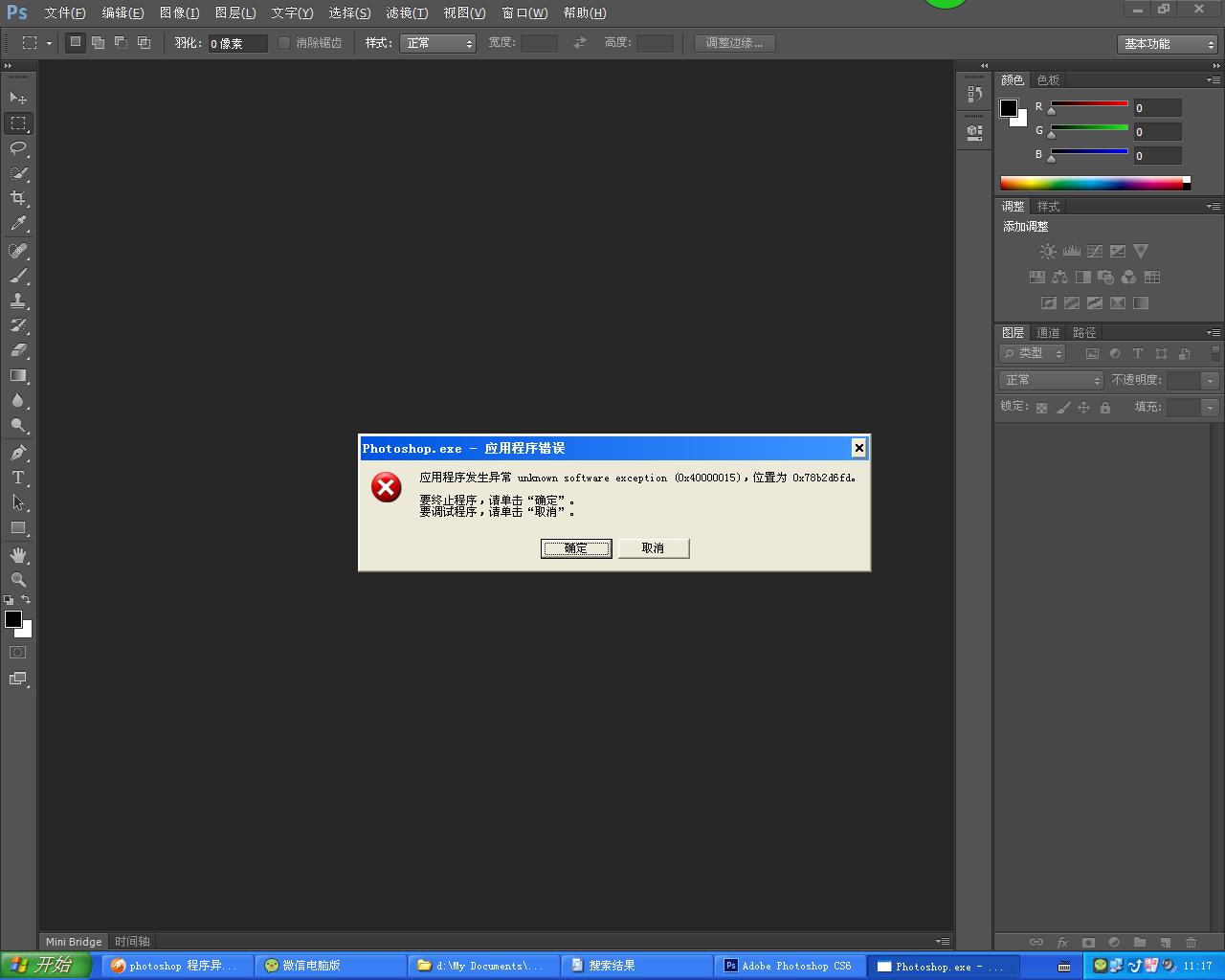
Task: Open the 滤镜(T) menu
Action: tap(407, 12)
